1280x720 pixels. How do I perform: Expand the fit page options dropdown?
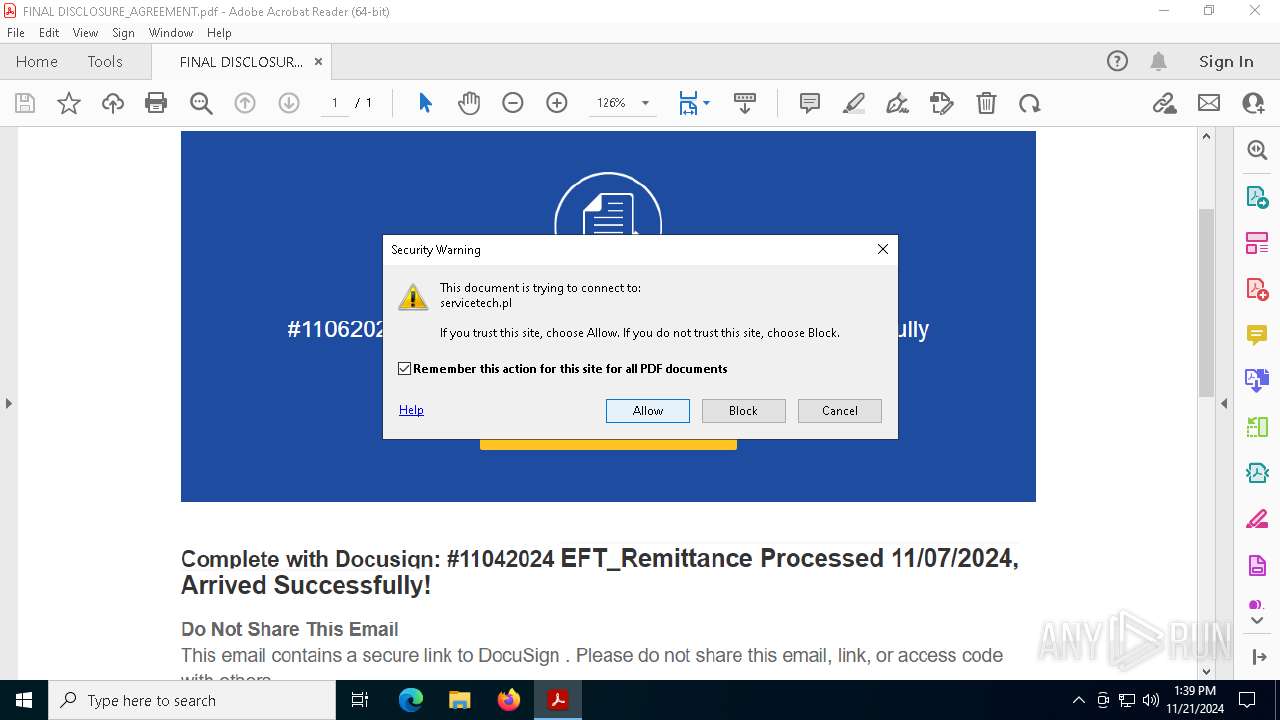pos(707,103)
